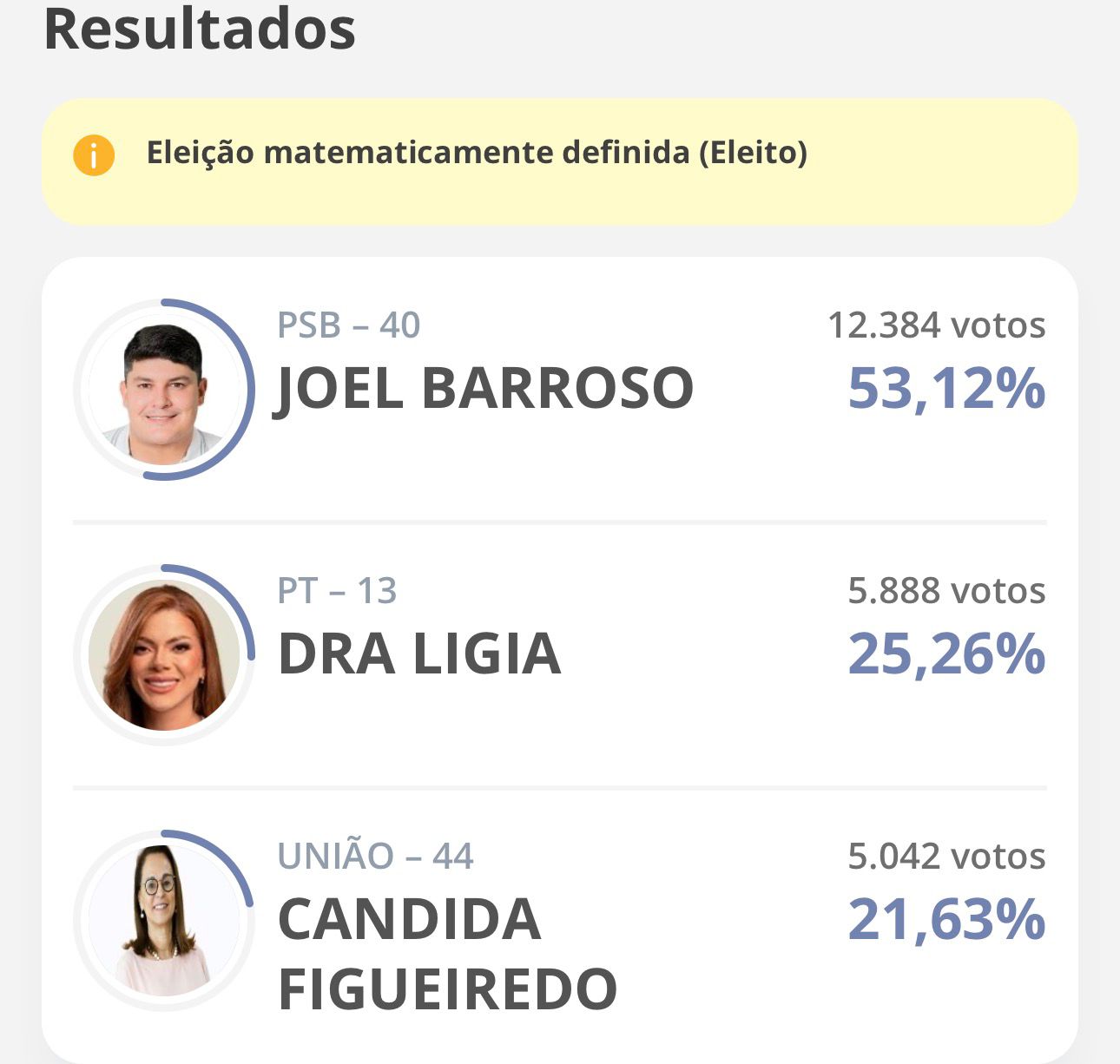Click the 5.042 votos count
Screen dimensions: 1120x1064
pos(946,857)
